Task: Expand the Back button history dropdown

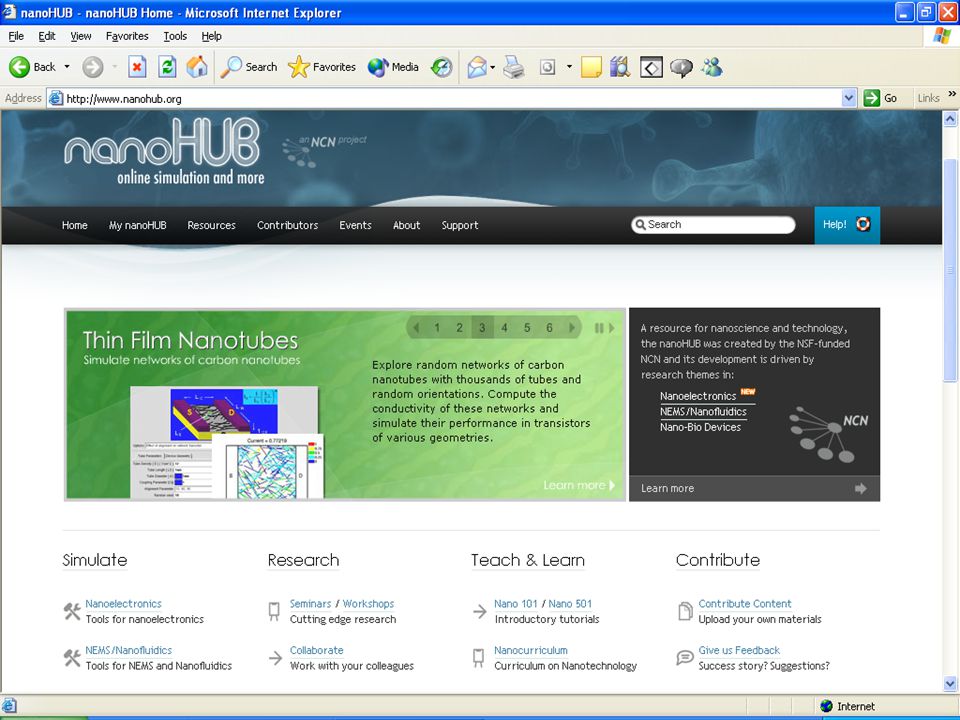Action: tap(67, 67)
